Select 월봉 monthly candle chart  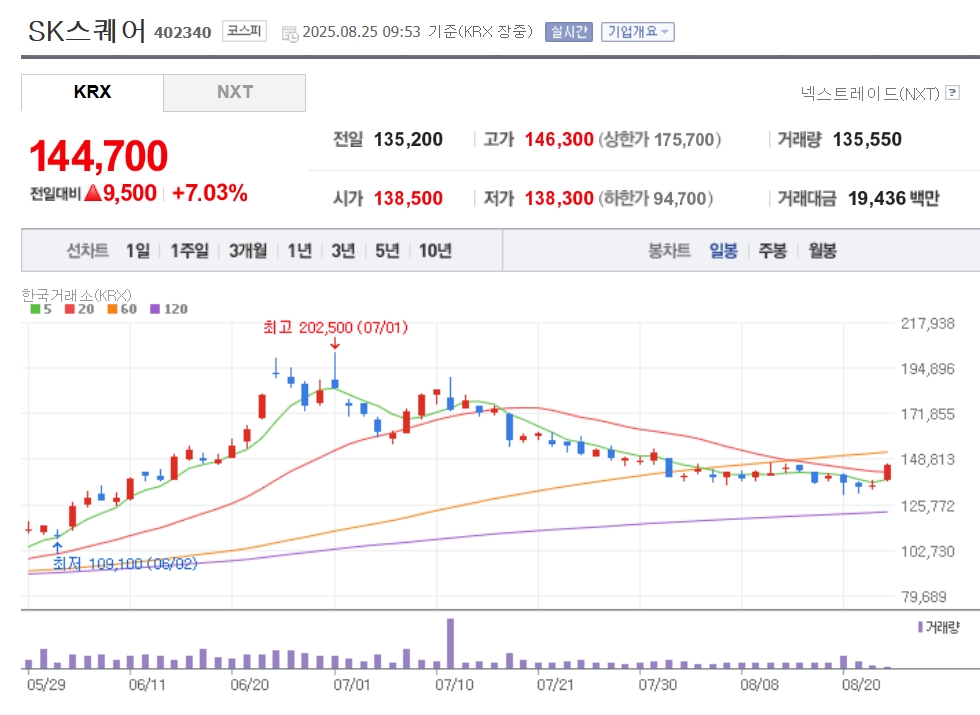tap(822, 251)
